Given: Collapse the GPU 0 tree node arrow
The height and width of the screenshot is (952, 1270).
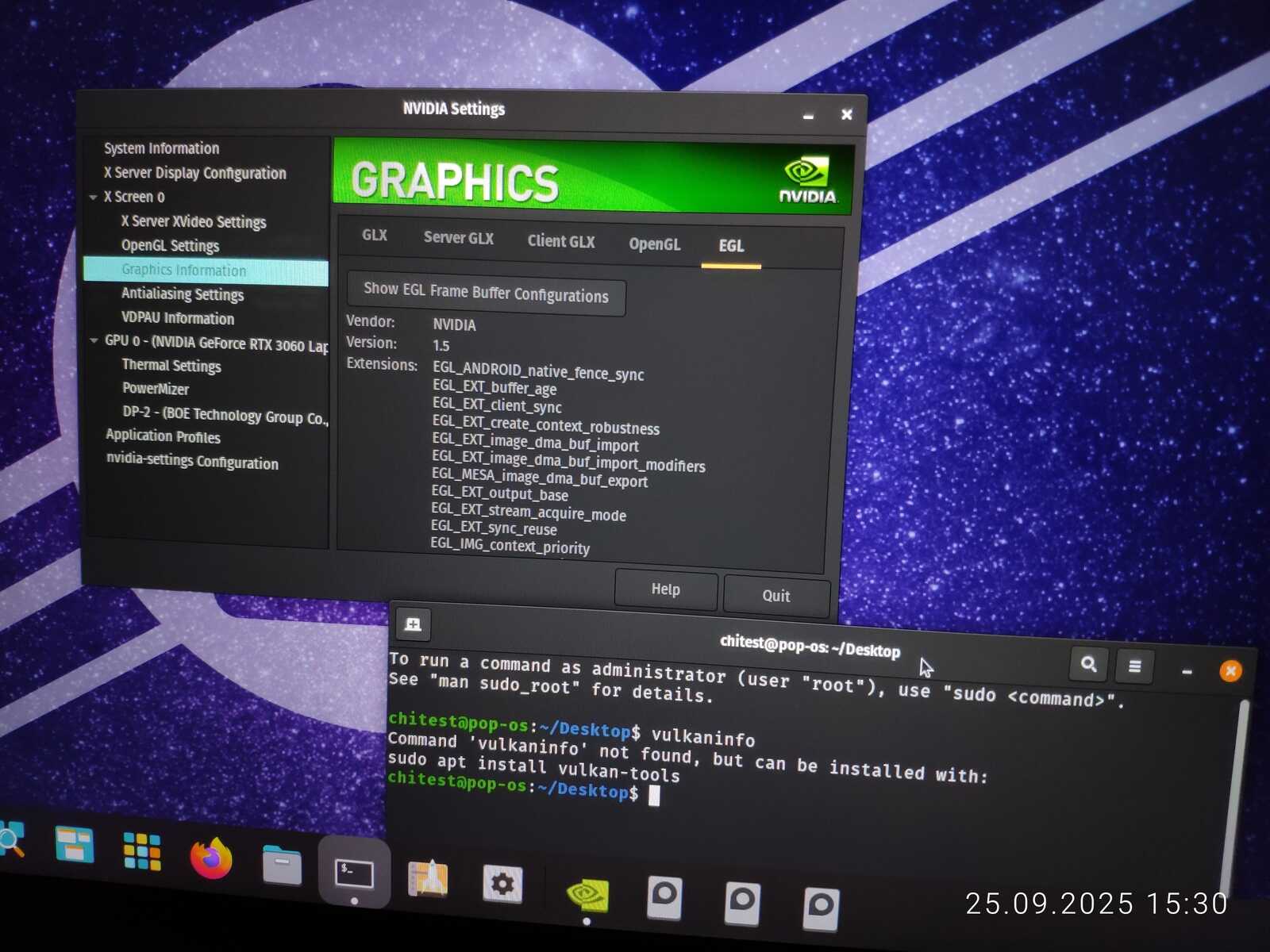Looking at the screenshot, I should pos(94,340).
